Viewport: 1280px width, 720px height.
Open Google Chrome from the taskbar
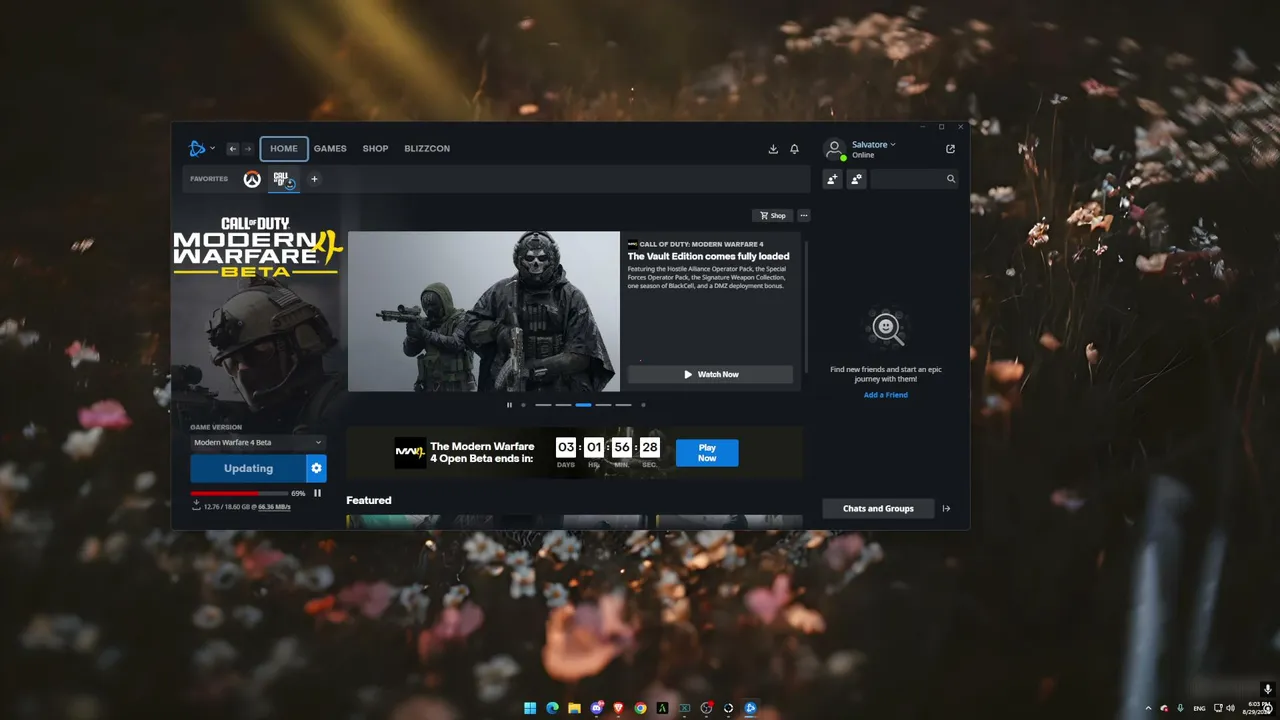641,708
